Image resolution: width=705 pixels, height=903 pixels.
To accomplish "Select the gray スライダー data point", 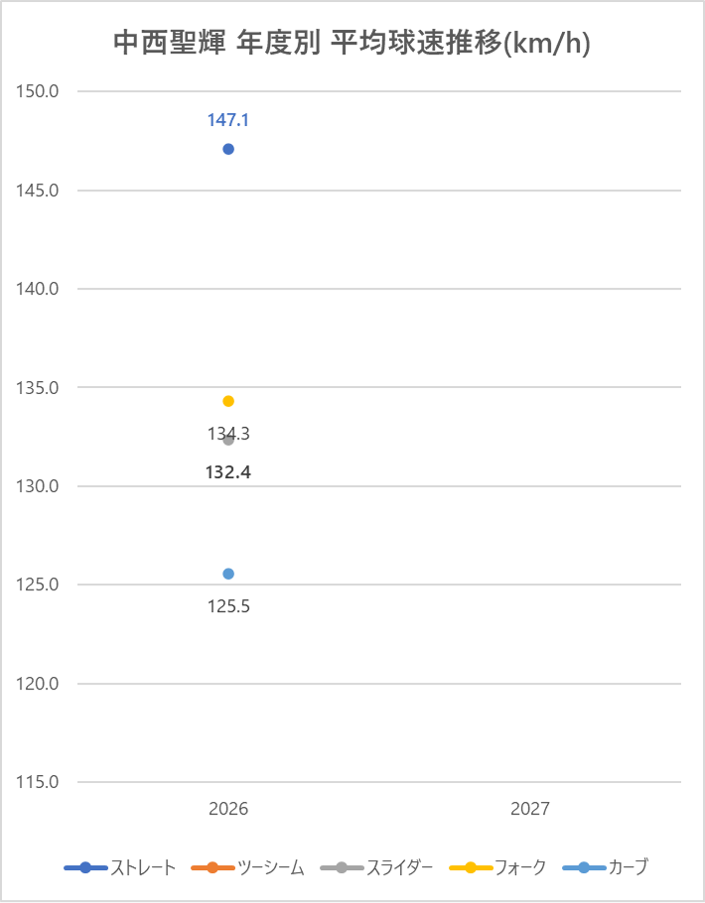I will pyautogui.click(x=228, y=440).
